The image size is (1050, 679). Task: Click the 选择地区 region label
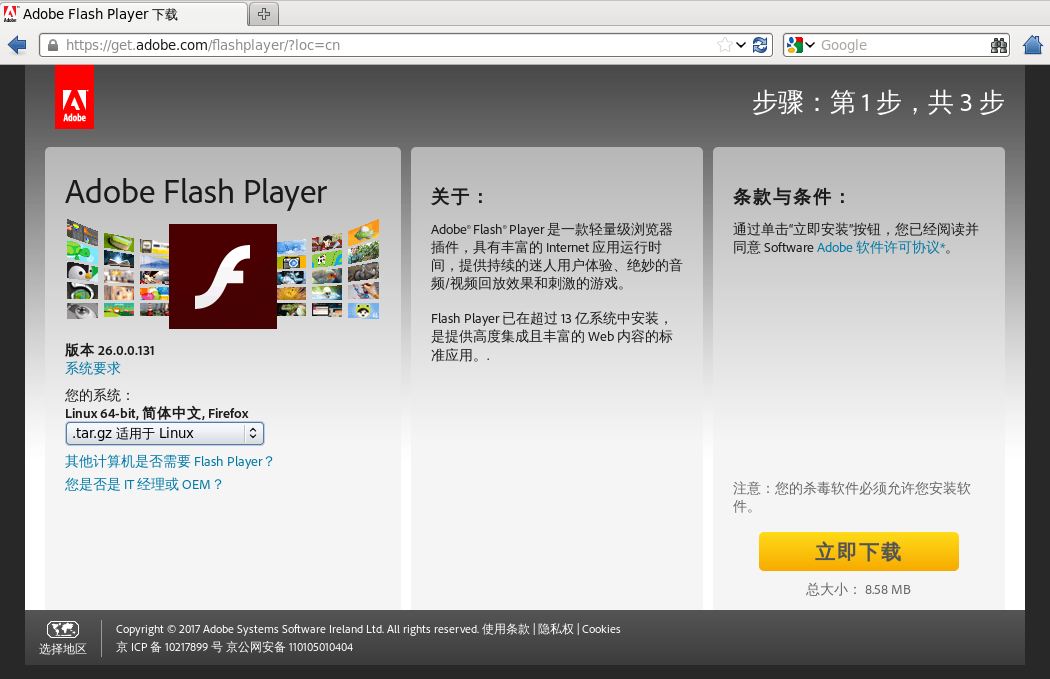[x=63, y=649]
